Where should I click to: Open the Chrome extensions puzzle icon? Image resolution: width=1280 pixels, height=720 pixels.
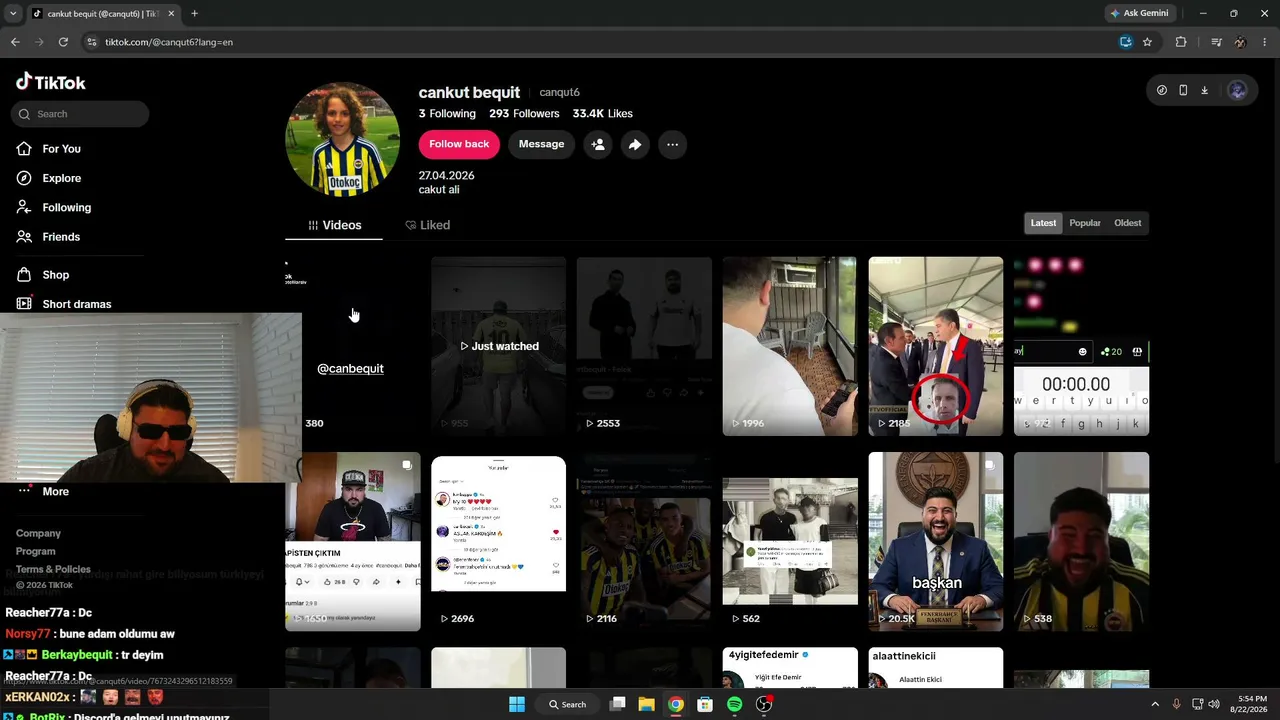coord(1181,42)
